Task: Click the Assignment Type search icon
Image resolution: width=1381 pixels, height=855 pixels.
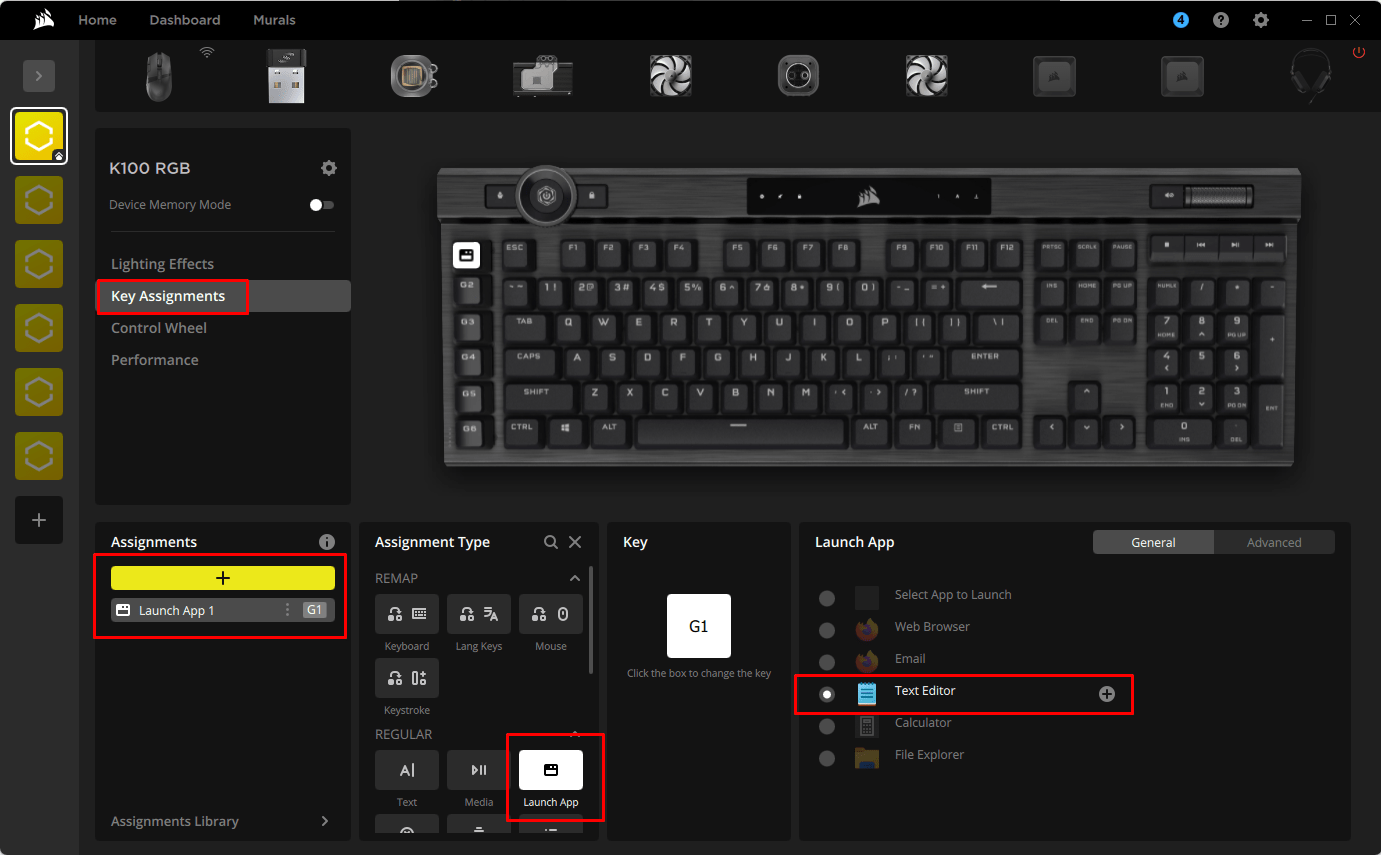Action: (x=550, y=541)
